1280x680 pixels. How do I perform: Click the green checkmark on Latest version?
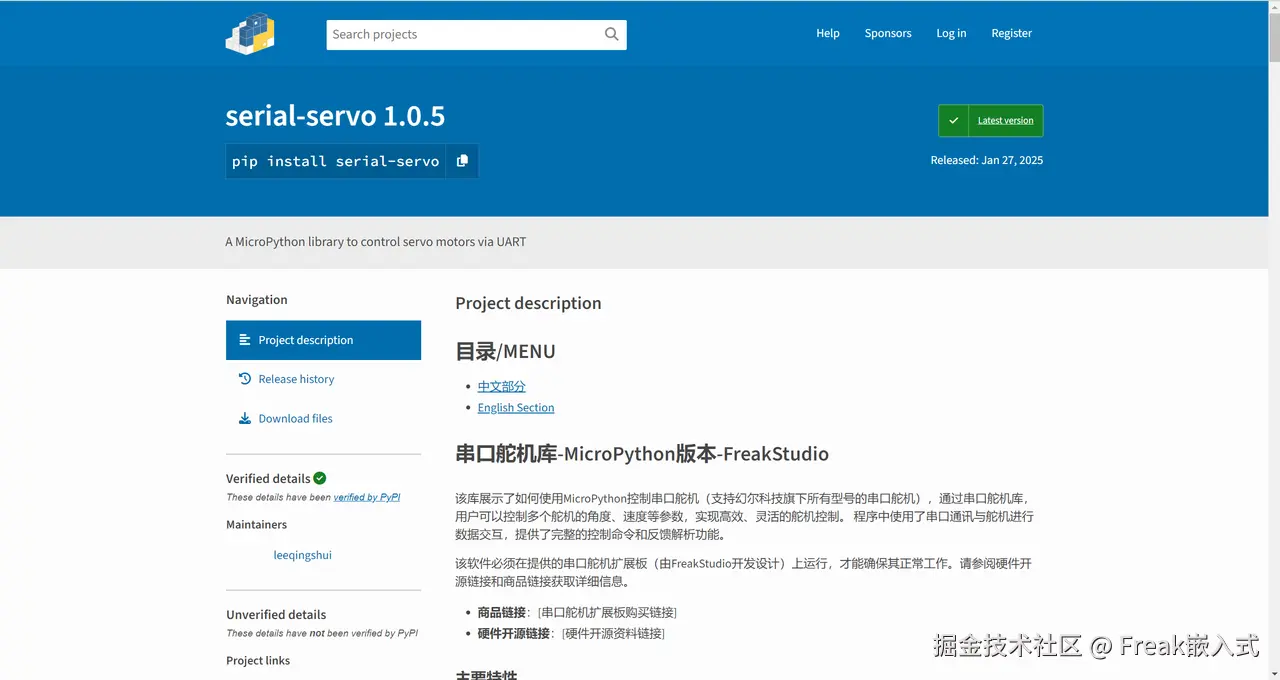click(954, 121)
